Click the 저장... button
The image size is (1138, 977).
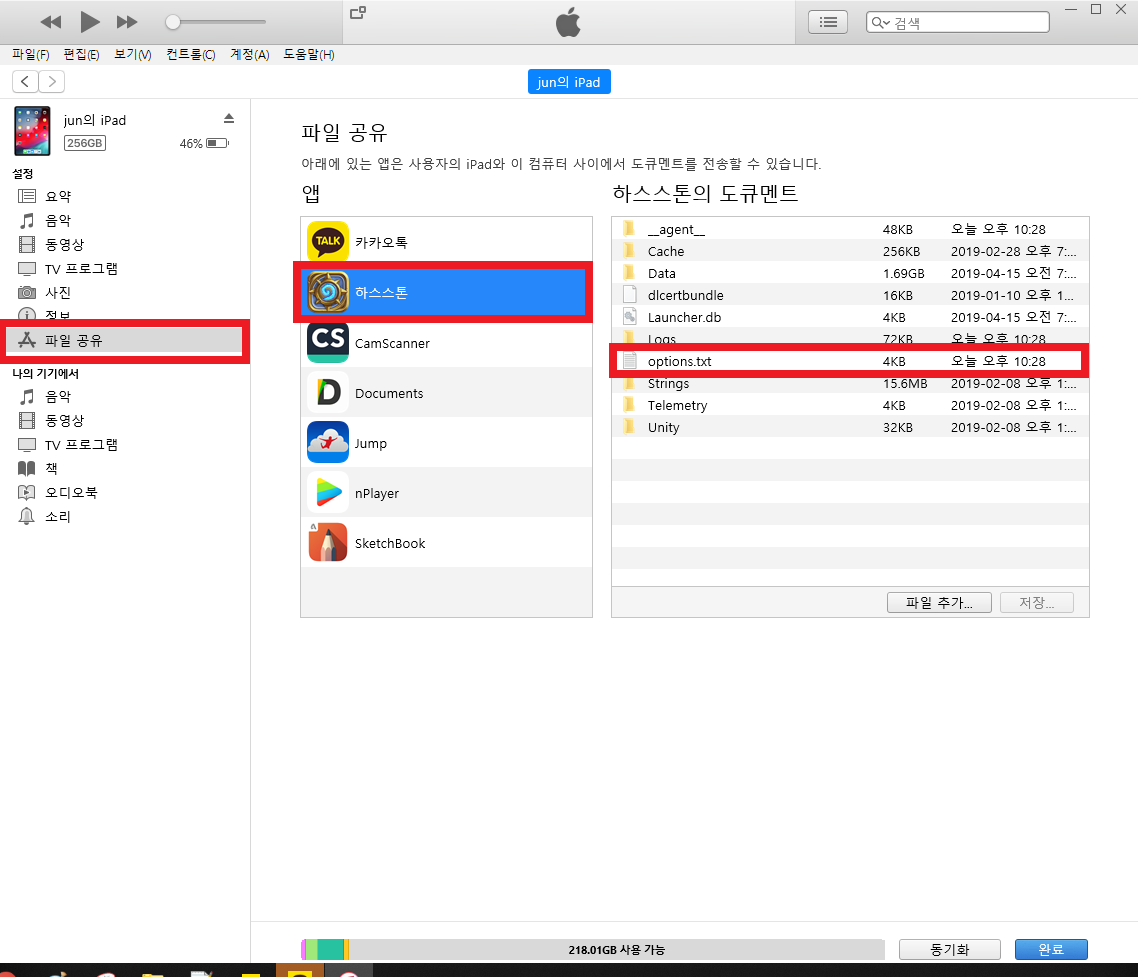[x=1036, y=602]
